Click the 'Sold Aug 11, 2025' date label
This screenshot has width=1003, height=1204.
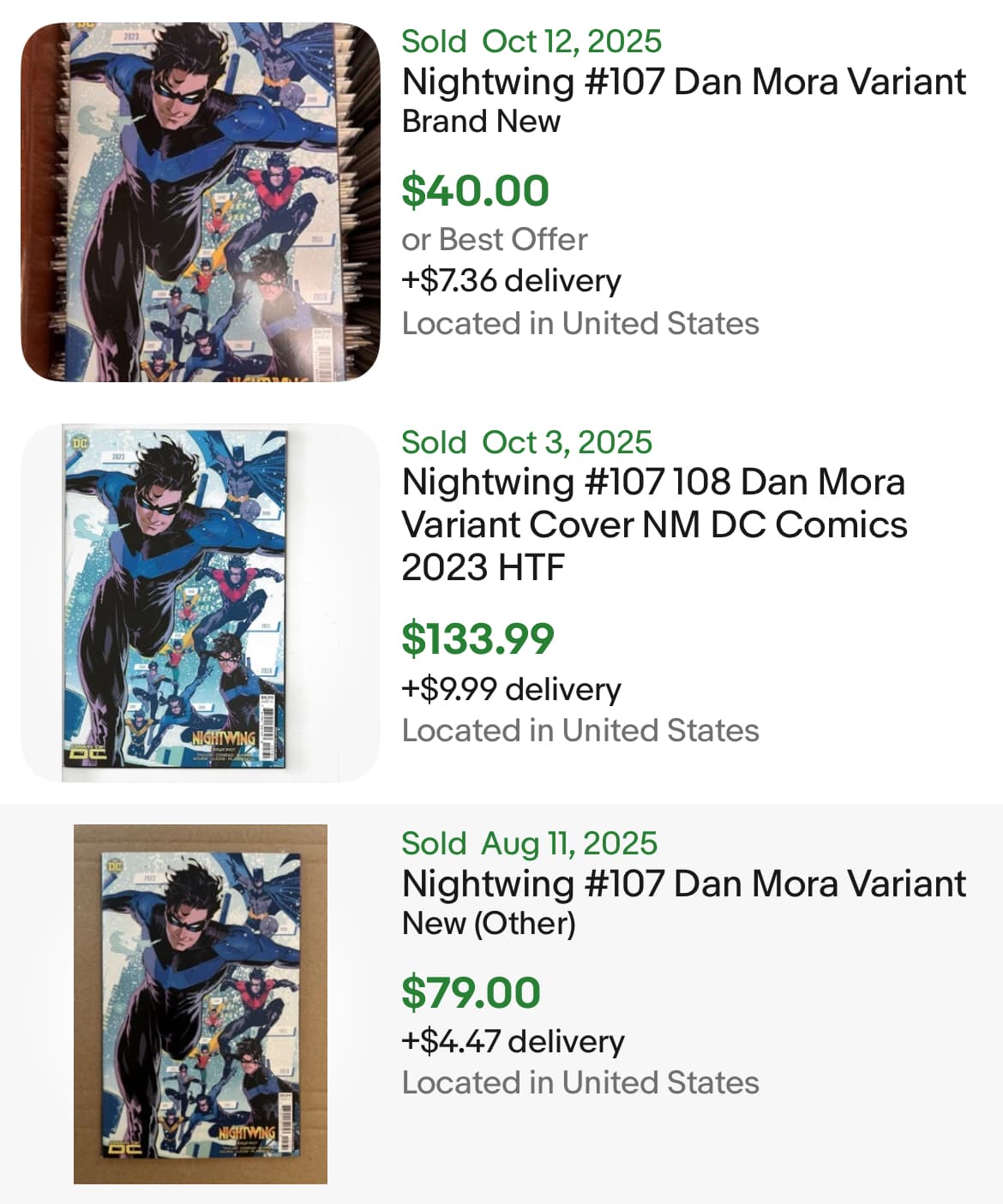[529, 843]
